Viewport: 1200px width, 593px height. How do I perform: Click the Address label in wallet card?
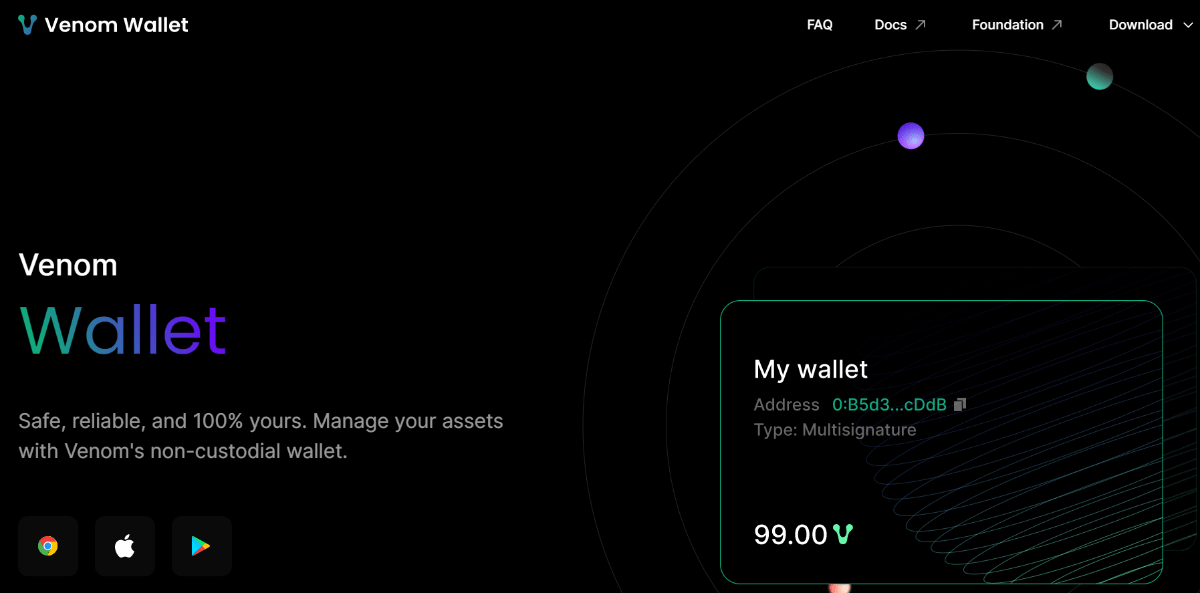(x=787, y=405)
